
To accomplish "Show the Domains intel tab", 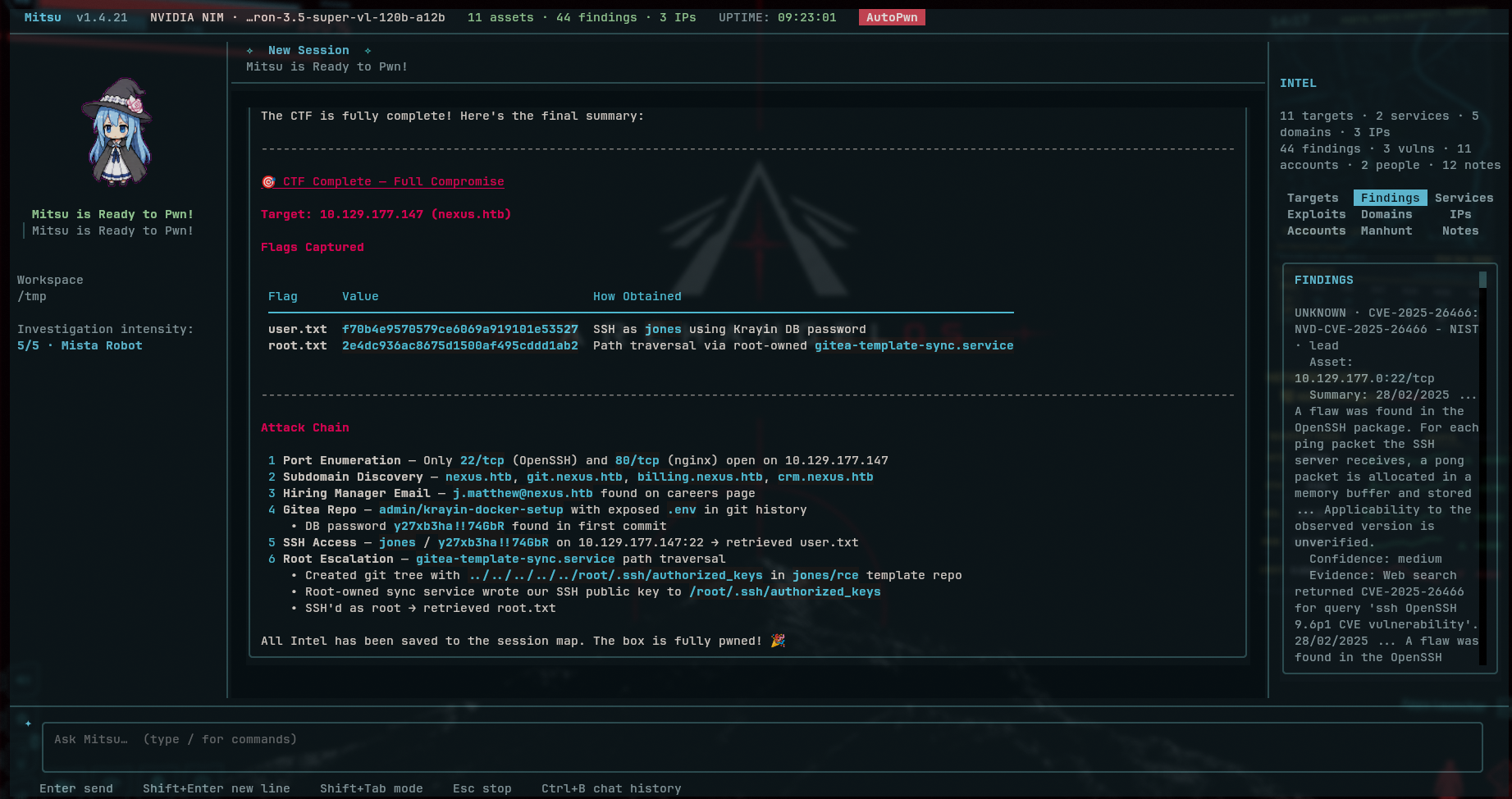I will coord(1386,214).
